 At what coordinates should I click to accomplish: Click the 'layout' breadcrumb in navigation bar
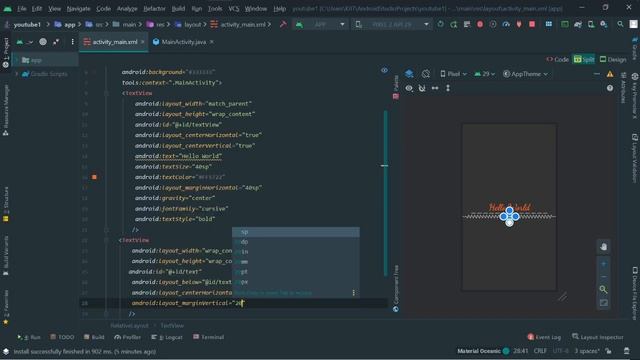pos(189,24)
